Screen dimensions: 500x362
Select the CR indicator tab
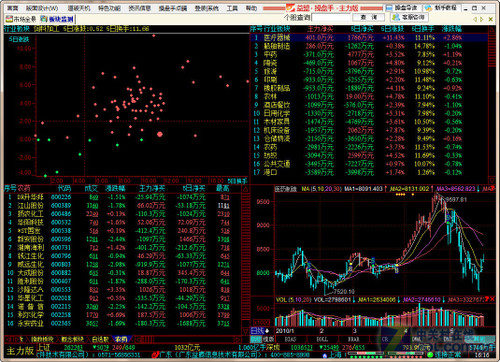[385, 339]
